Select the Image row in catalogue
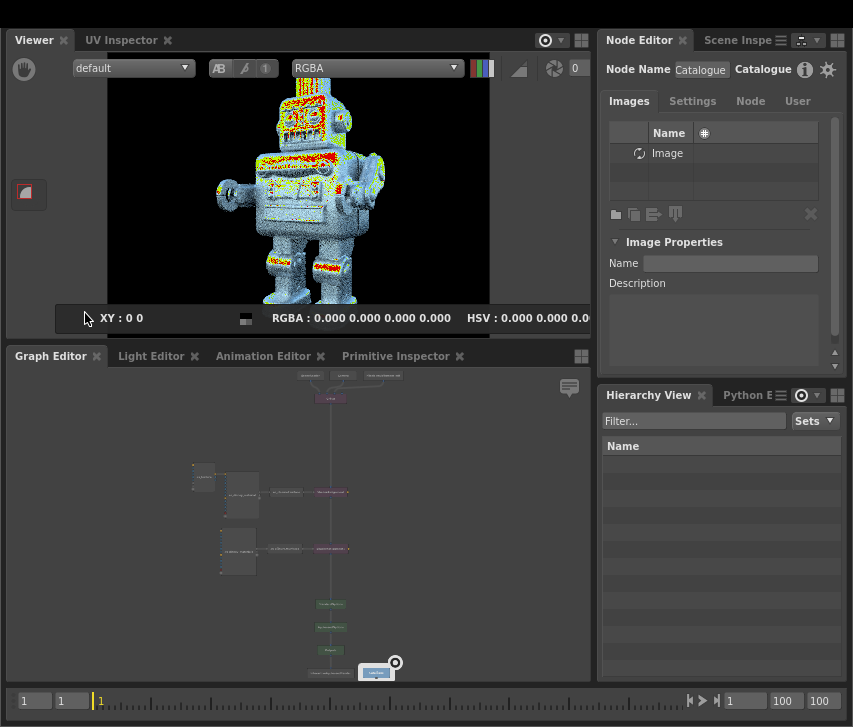The image size is (853, 727). coord(714,153)
